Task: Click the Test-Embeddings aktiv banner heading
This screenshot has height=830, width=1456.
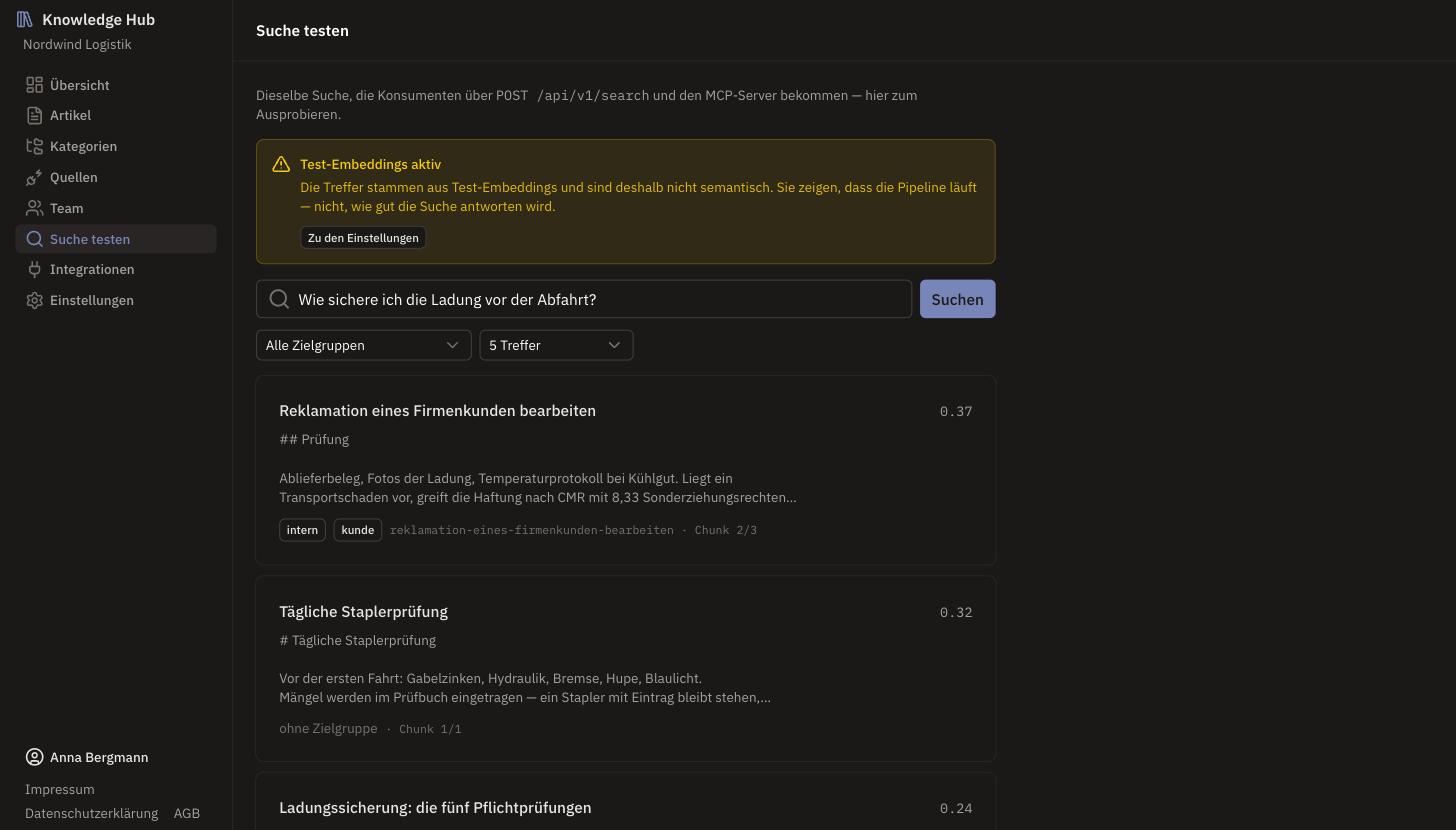Action: point(370,164)
